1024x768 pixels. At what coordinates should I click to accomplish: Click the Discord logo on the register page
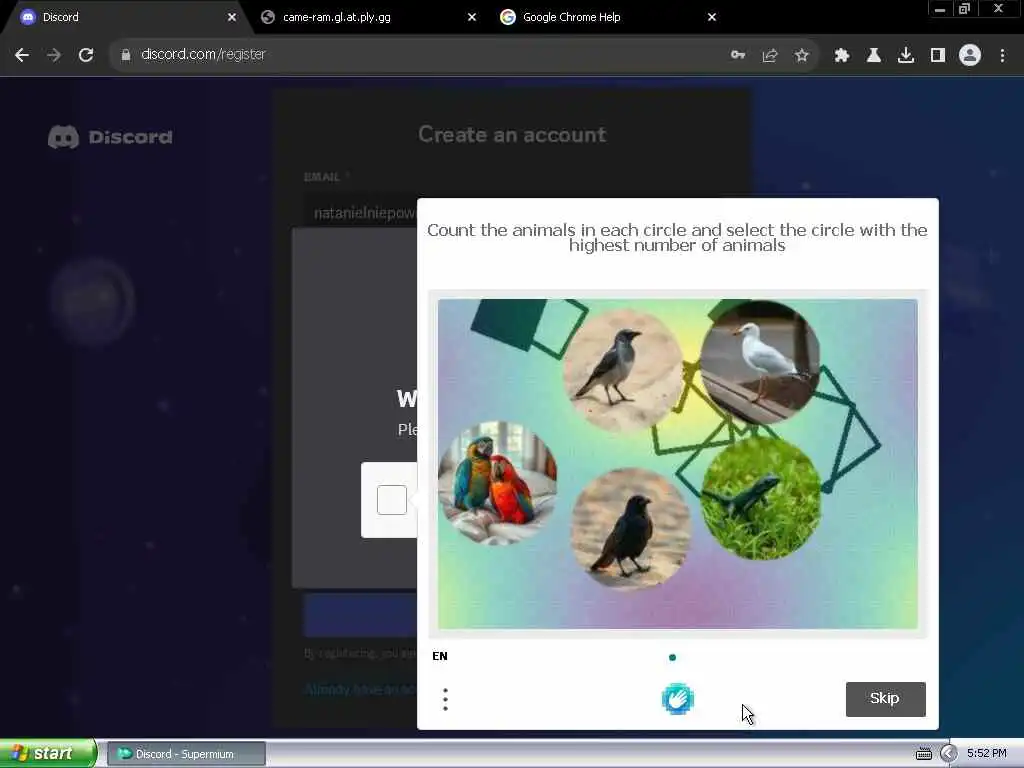tap(110, 137)
